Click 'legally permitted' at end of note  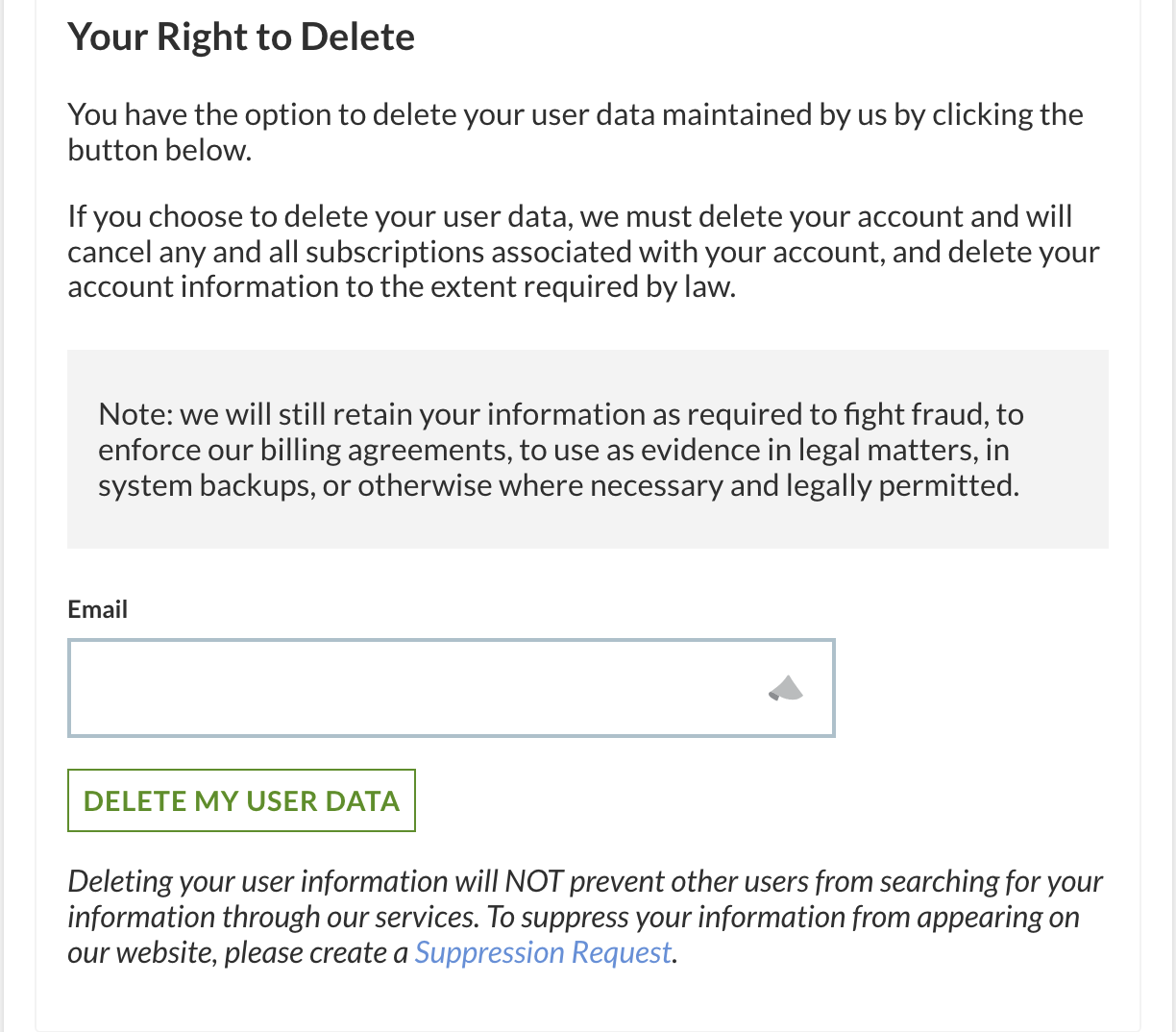(900, 485)
